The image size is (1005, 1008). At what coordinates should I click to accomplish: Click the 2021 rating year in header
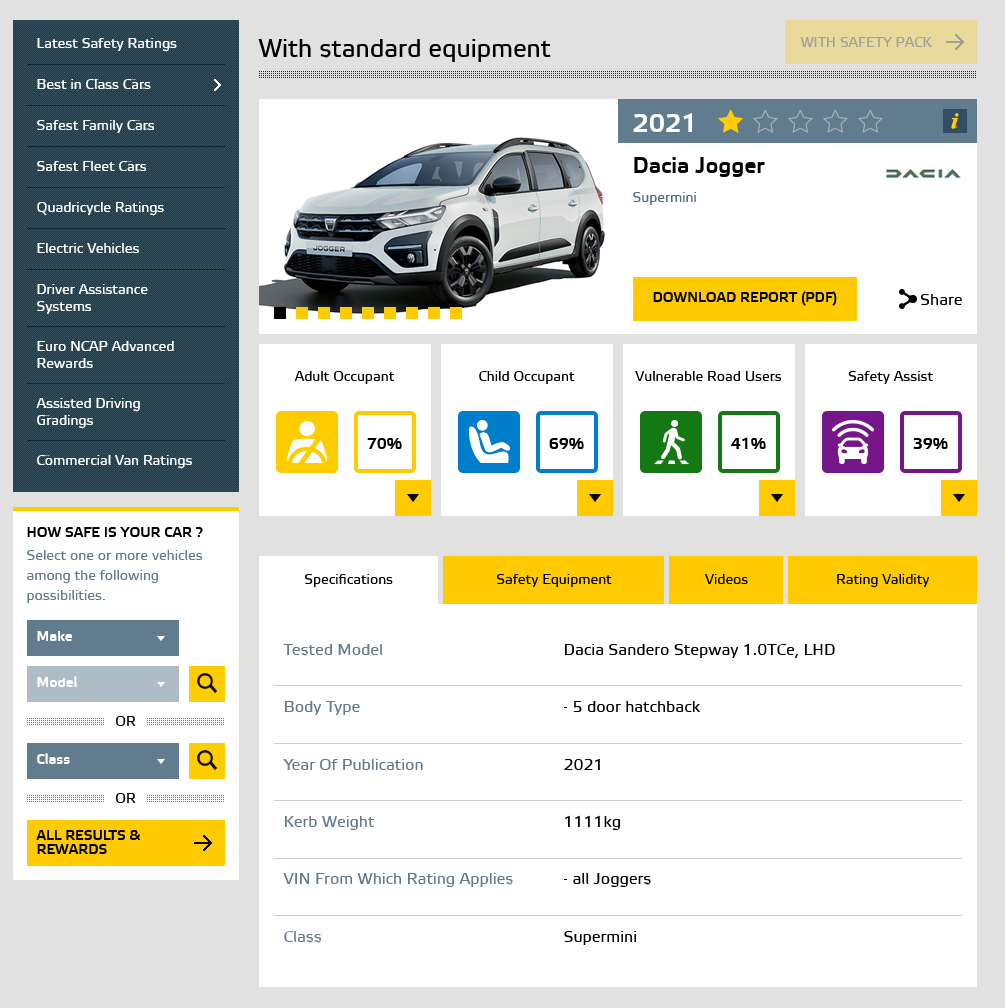click(x=664, y=123)
